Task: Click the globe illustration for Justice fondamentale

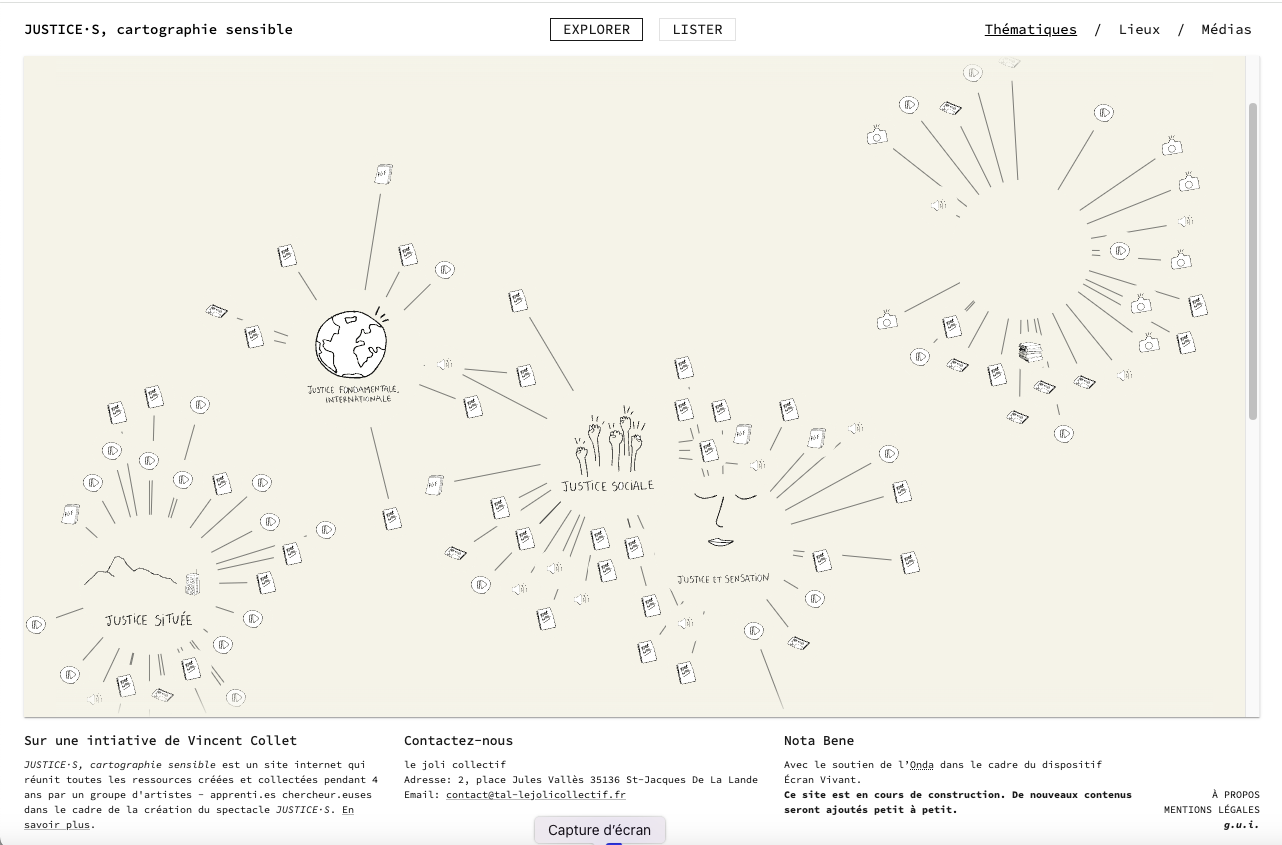Action: coord(350,343)
